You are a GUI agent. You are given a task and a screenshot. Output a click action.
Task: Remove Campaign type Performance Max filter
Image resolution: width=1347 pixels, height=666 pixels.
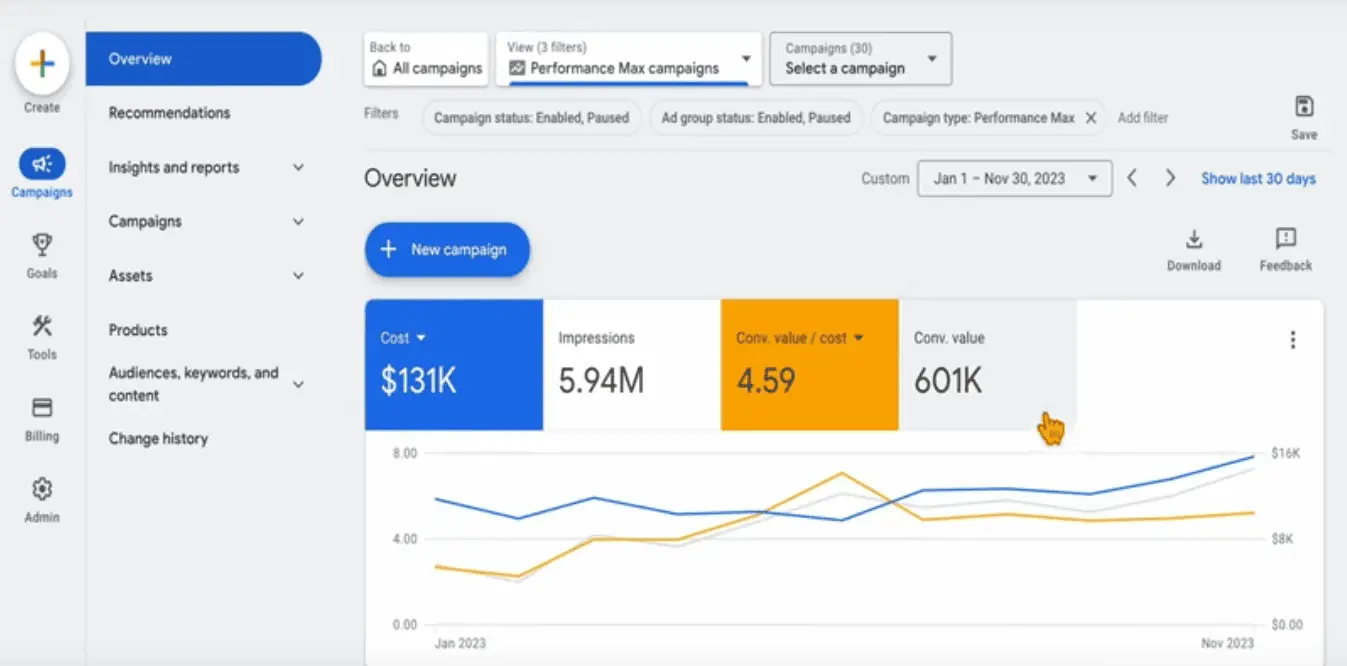[x=1091, y=118]
